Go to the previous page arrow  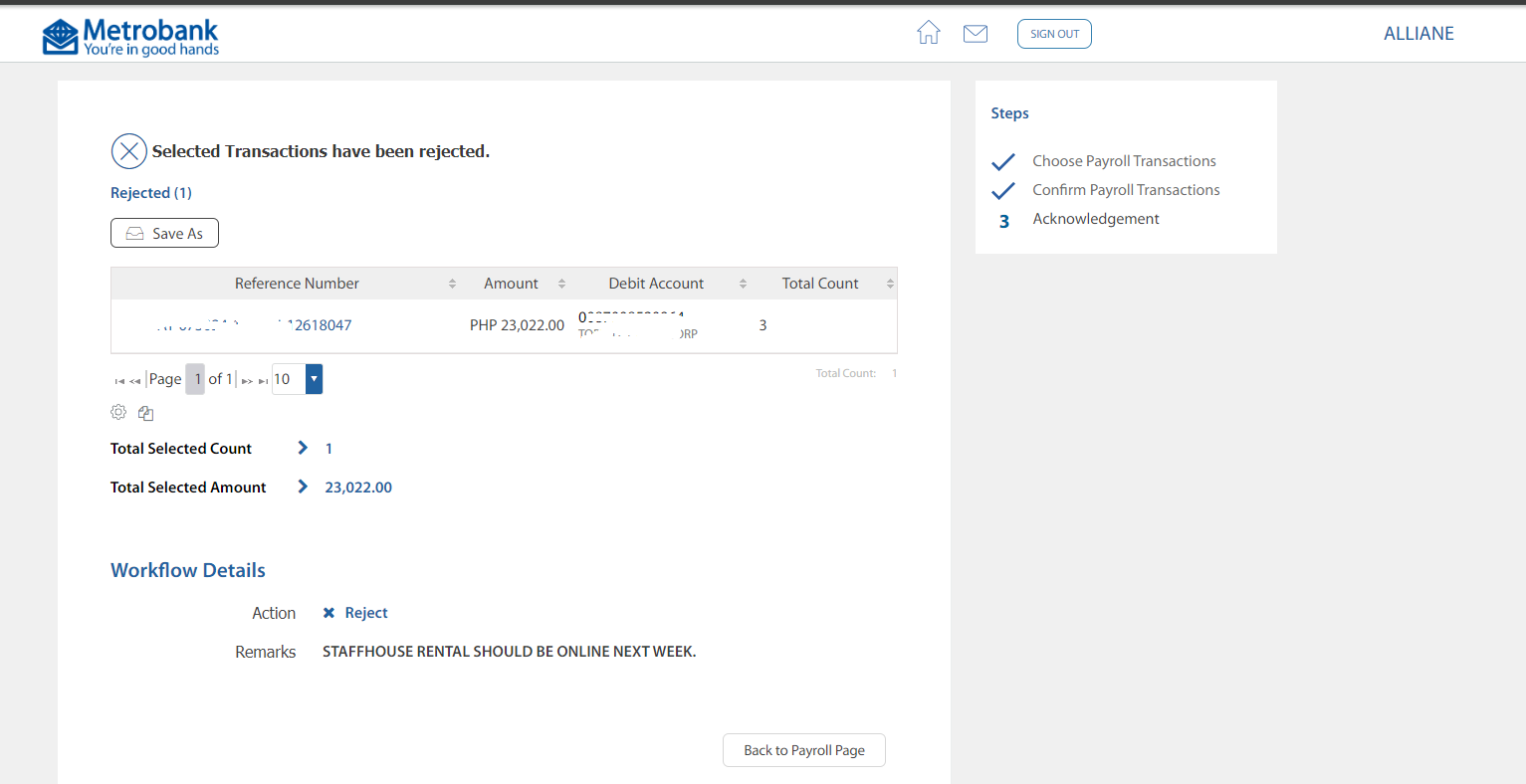click(135, 381)
